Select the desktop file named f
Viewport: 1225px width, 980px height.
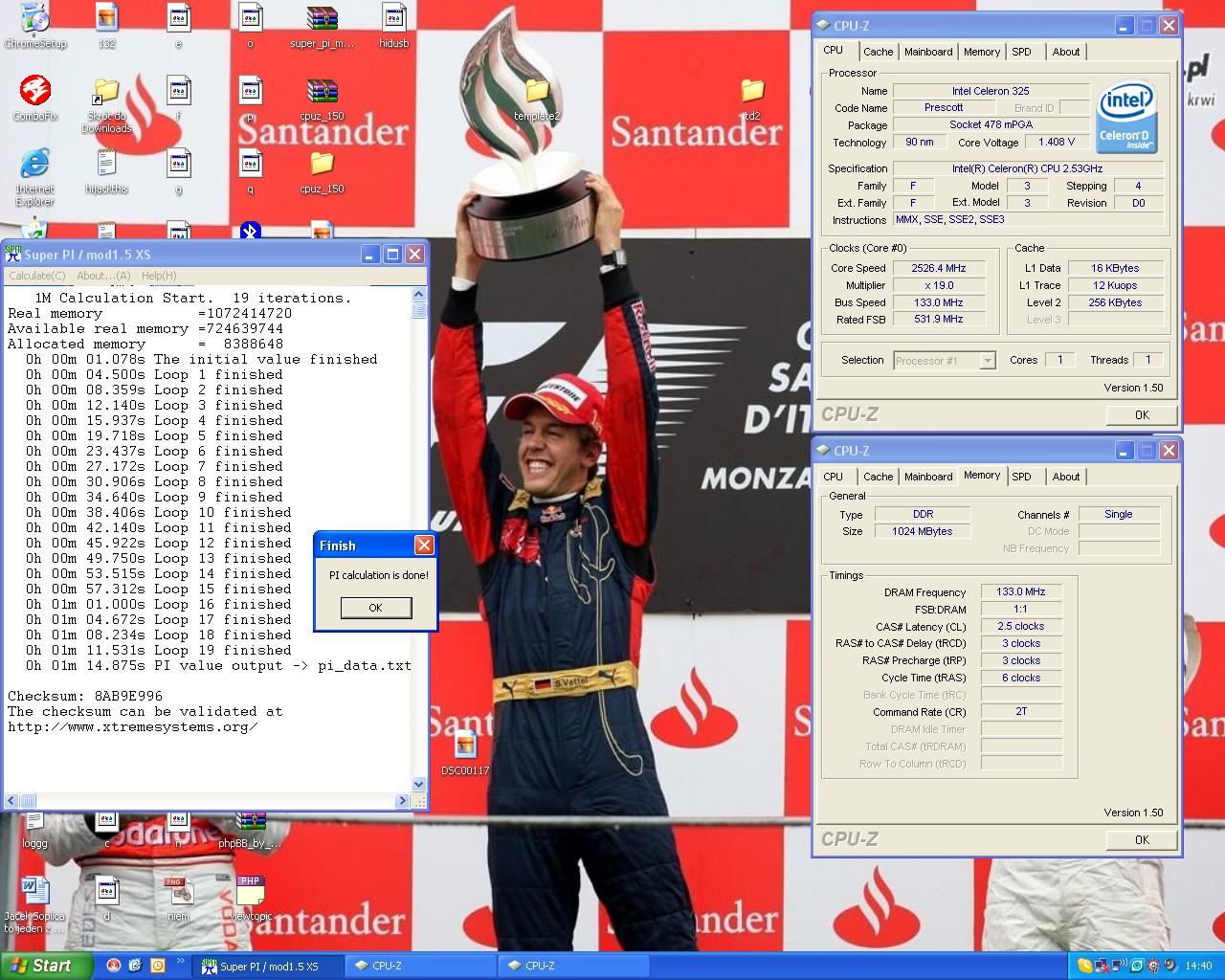[x=179, y=99]
